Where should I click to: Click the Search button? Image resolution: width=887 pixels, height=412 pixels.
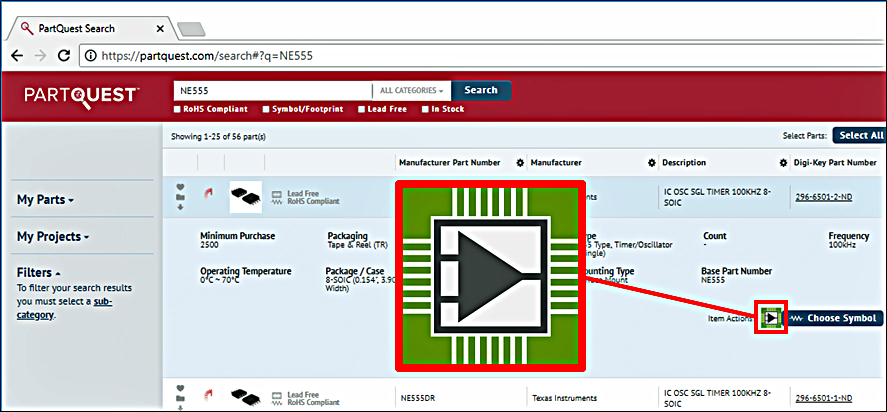(481, 91)
